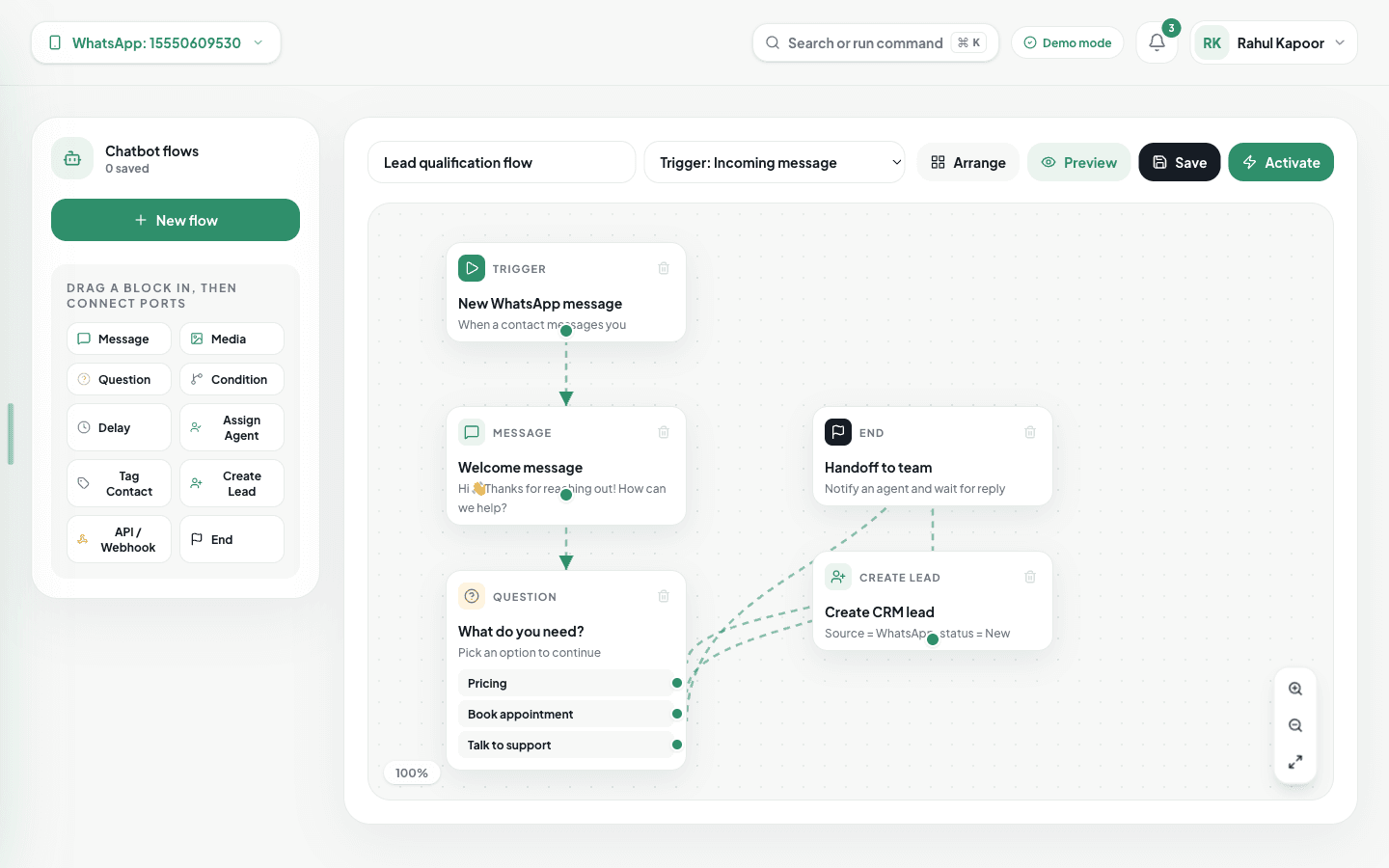Image resolution: width=1389 pixels, height=868 pixels.
Task: Select the Message block
Action: [119, 339]
